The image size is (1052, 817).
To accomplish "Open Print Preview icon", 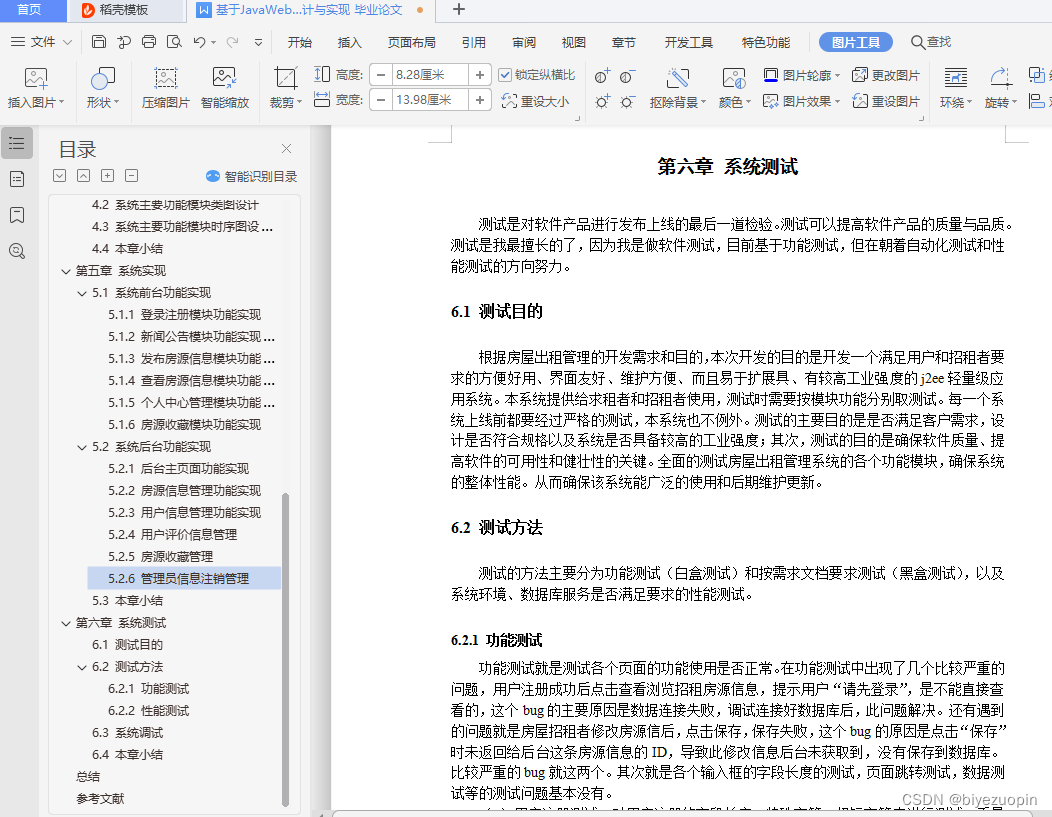I will click(x=174, y=42).
